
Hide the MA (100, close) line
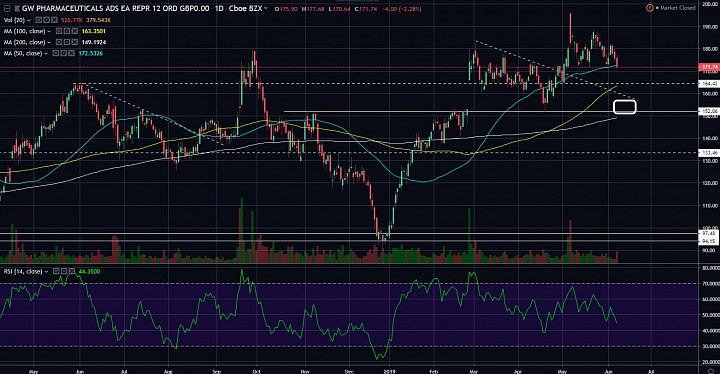(59, 31)
